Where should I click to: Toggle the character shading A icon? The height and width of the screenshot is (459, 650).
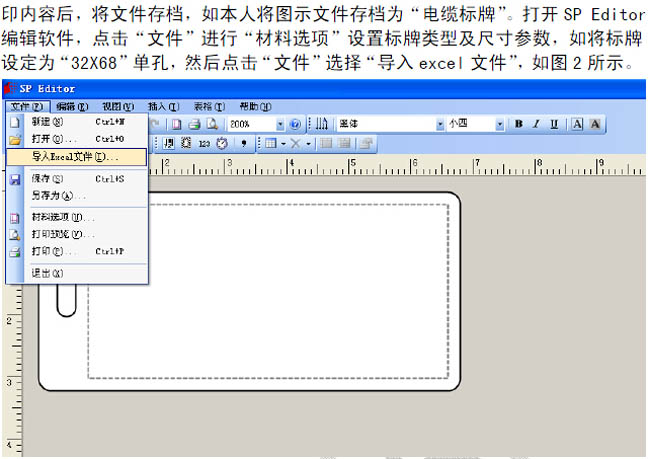tap(595, 124)
